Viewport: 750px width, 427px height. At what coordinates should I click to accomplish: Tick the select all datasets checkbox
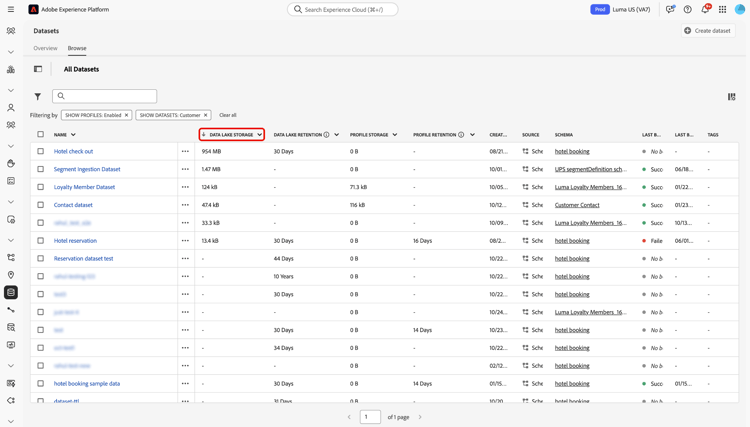pos(41,134)
